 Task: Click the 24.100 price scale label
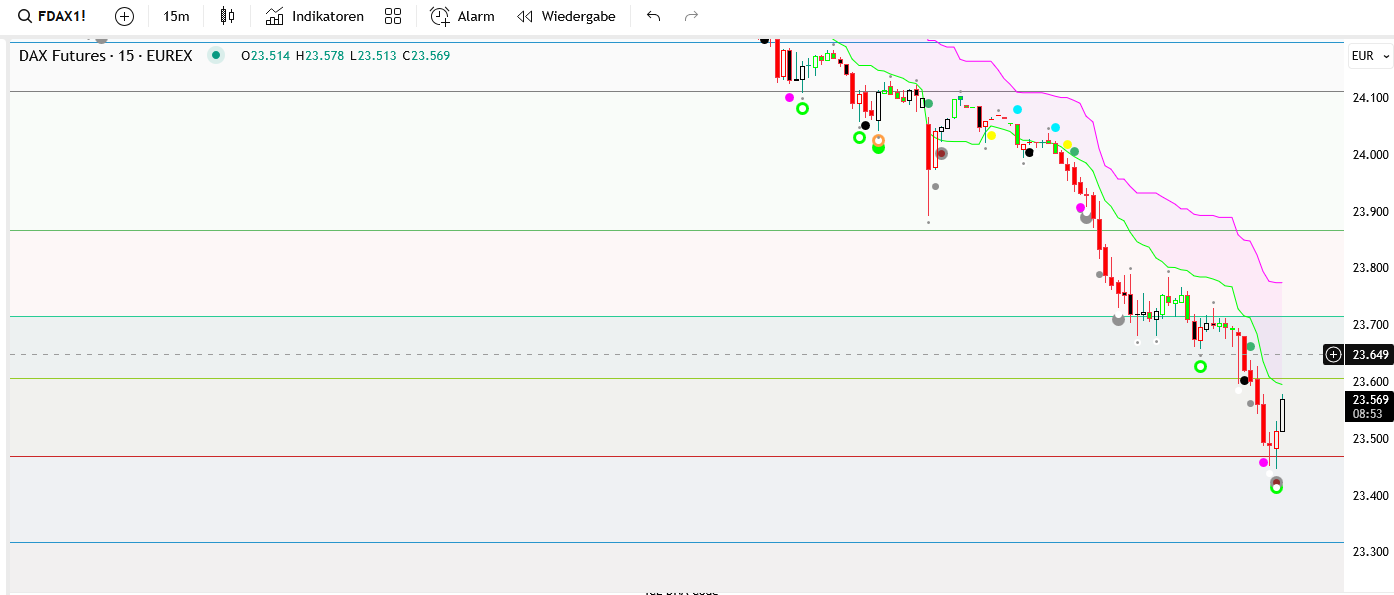[1369, 98]
